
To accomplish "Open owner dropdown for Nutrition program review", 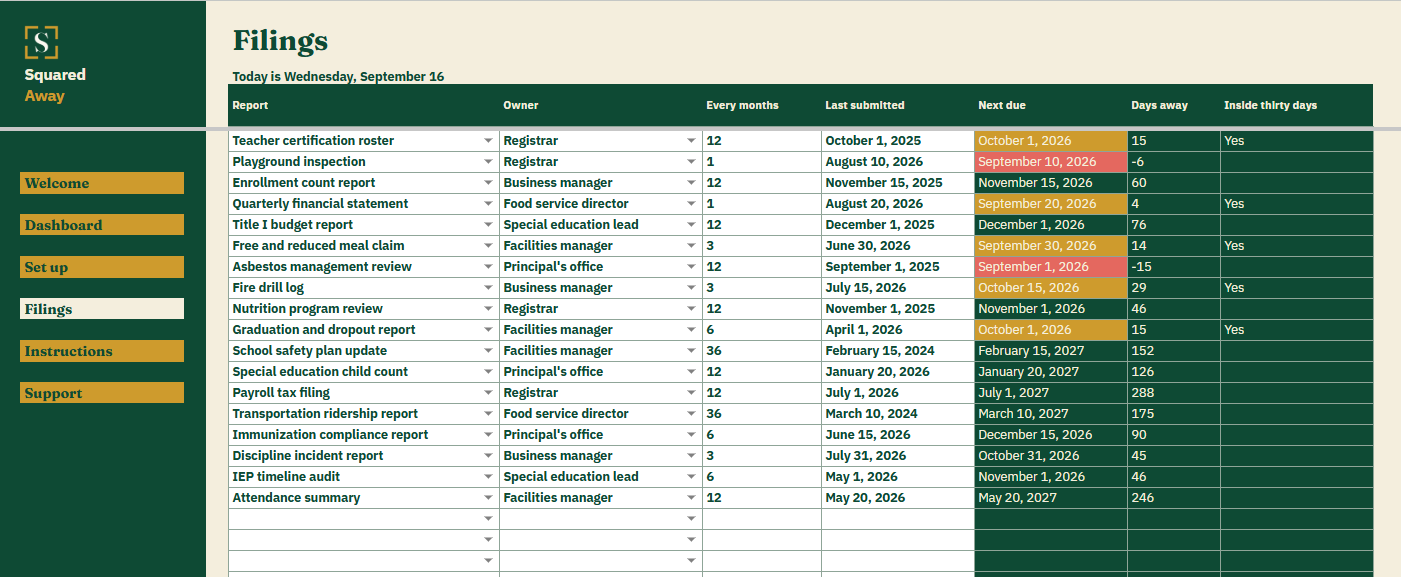I will [x=691, y=309].
